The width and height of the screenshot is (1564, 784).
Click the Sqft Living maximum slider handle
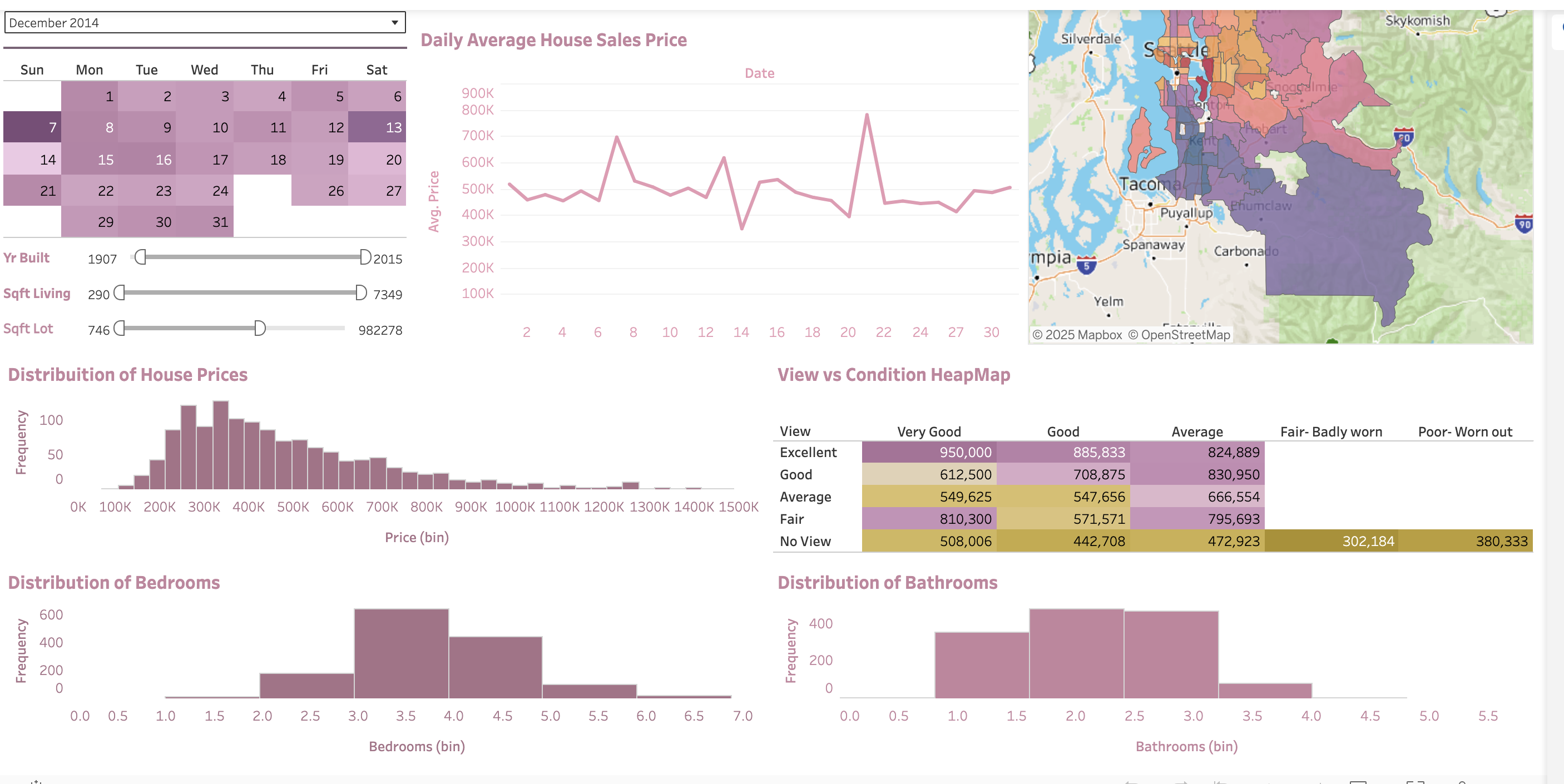point(360,292)
